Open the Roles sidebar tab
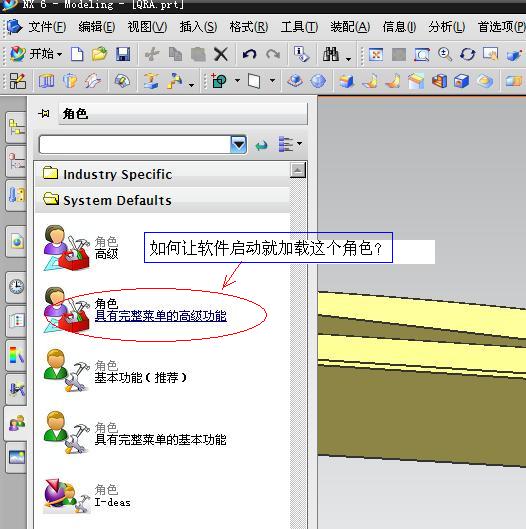Image resolution: width=526 pixels, height=529 pixels. tap(16, 423)
